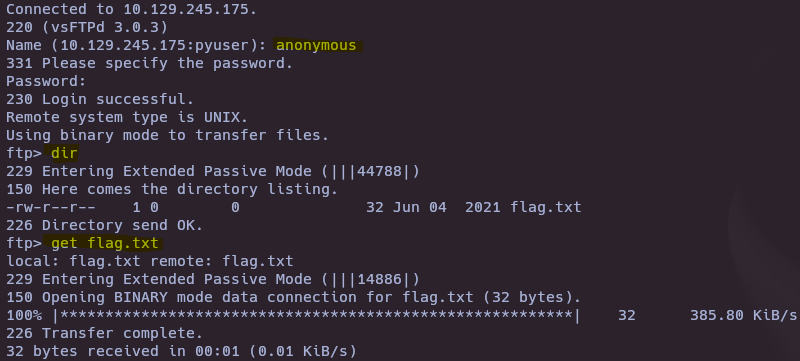Click the 'local: flag.txt remote: flag.txt' line
The image size is (800, 361).
(149, 262)
